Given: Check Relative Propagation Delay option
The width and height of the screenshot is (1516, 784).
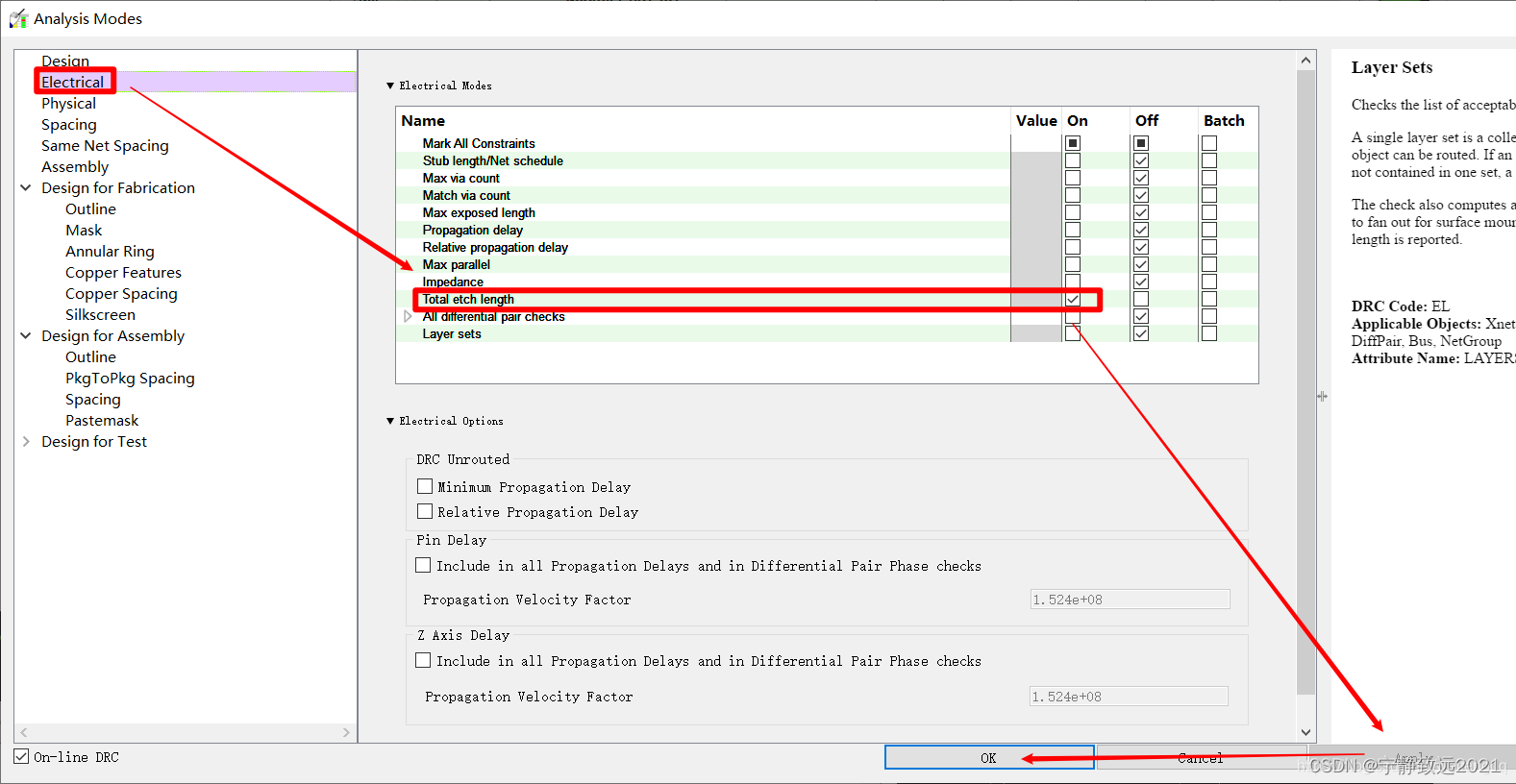Looking at the screenshot, I should pyautogui.click(x=425, y=511).
